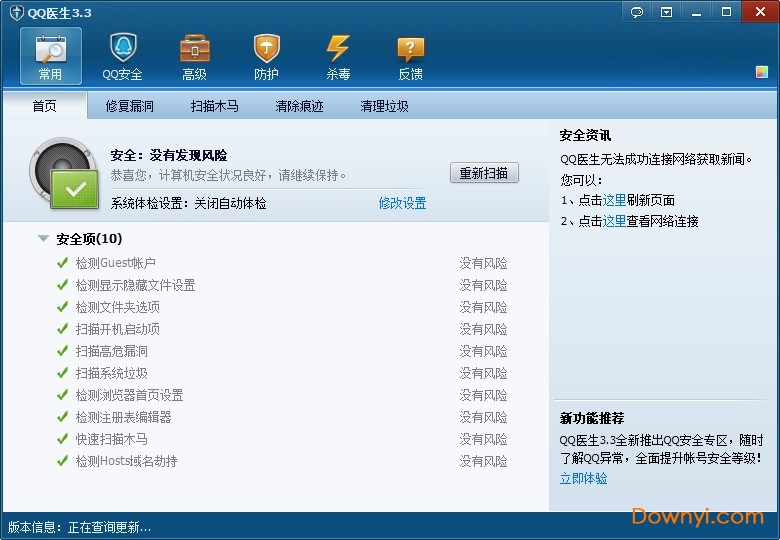780x540 pixels.
Task: Open the 防护 (Protection) shield icon
Action: (x=266, y=56)
